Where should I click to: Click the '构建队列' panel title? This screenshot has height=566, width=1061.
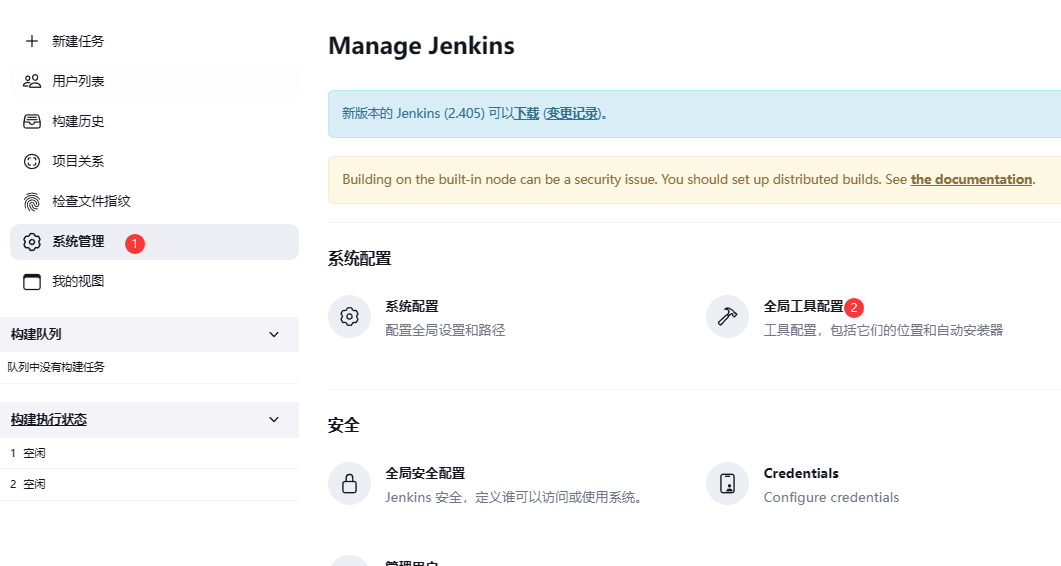pos(36,334)
